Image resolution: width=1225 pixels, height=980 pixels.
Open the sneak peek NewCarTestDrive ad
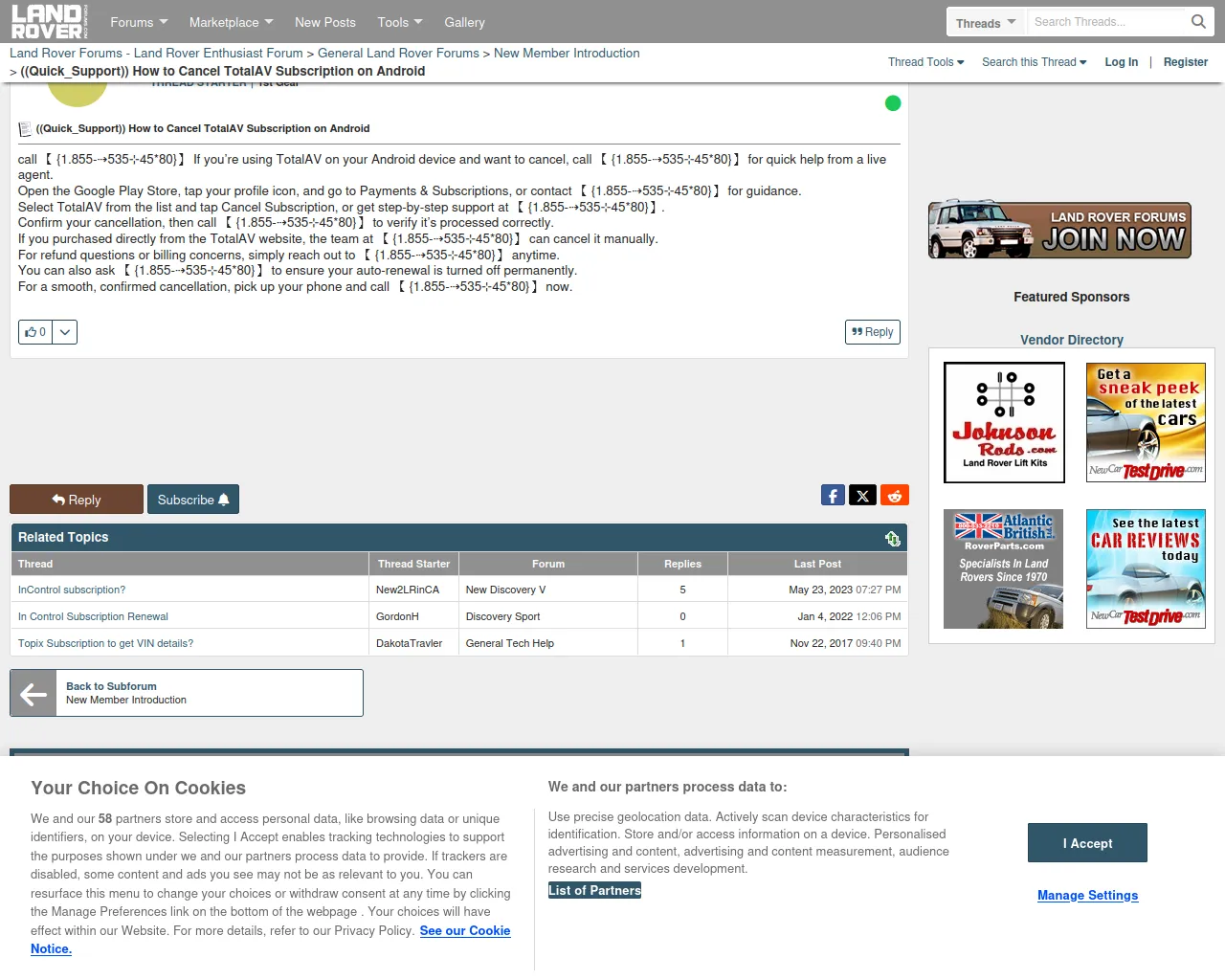pos(1146,422)
